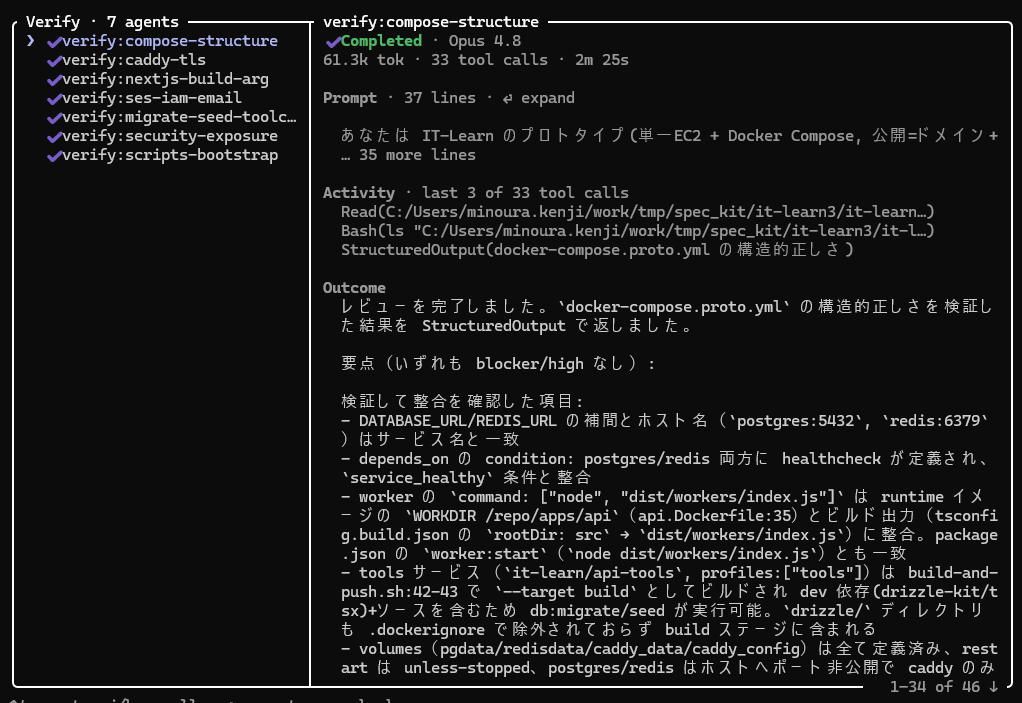Screen dimensions: 1022x703
Task: Click the 'Activity · last 3 of 33 tool calls' heading
Action: click(476, 193)
